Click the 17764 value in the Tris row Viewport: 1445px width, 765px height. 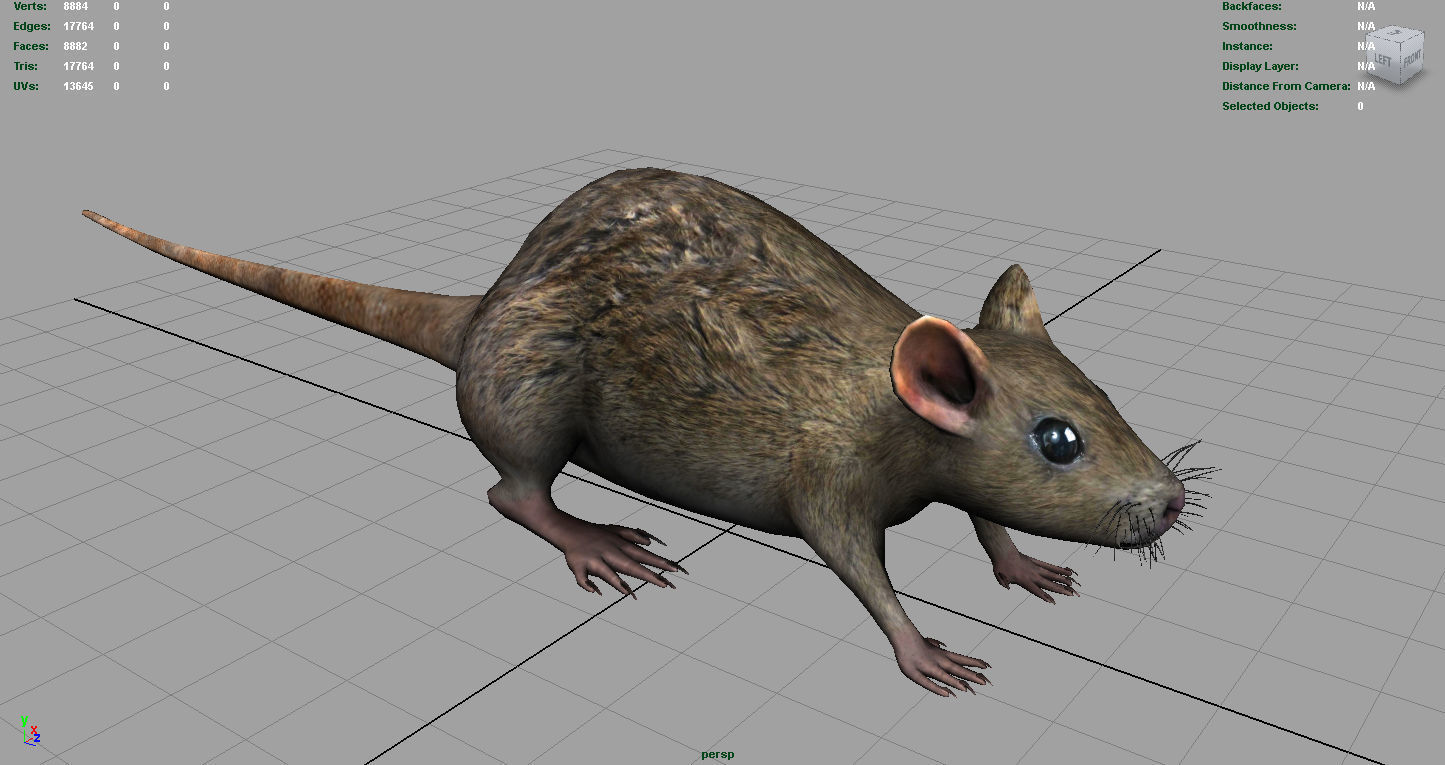tap(79, 66)
